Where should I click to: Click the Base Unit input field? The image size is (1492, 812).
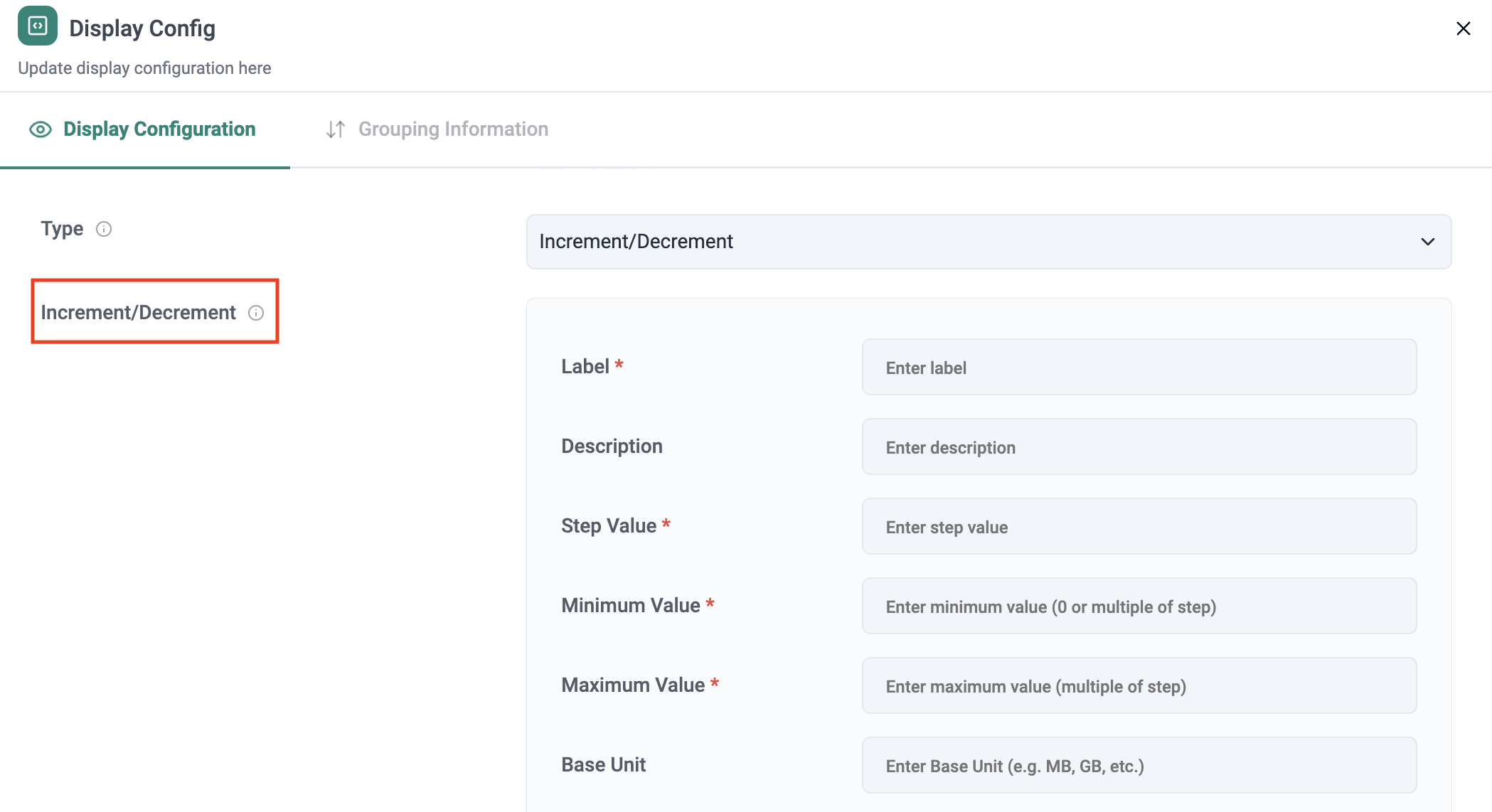[1139, 766]
